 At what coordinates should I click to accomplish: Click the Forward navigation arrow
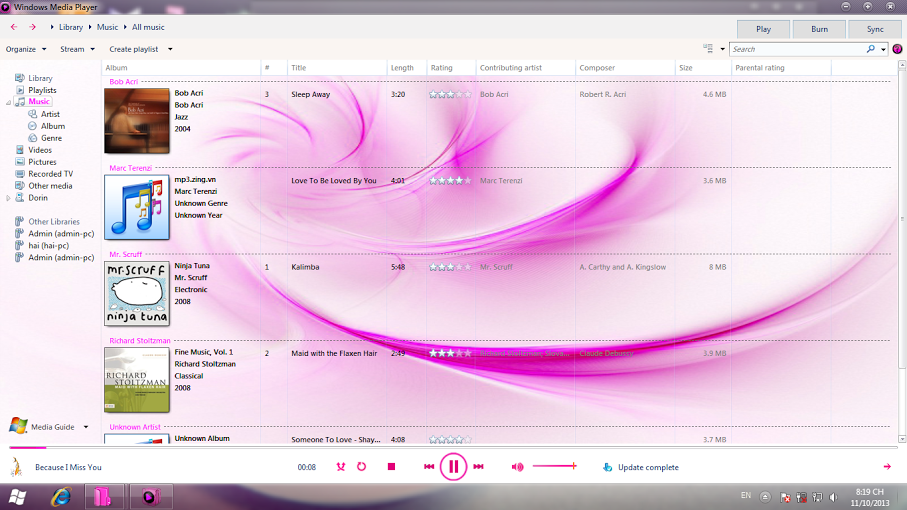pyautogui.click(x=32, y=27)
